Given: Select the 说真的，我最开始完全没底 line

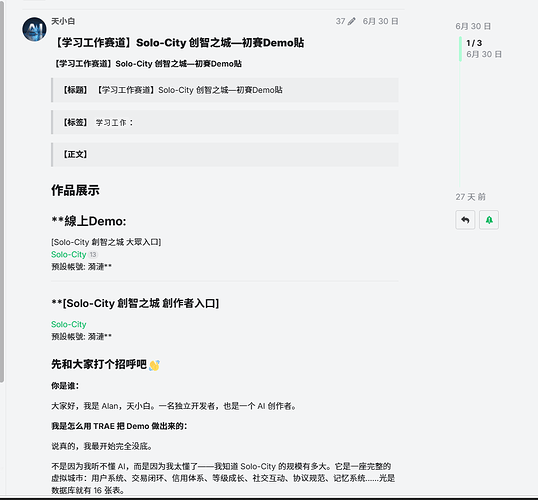Looking at the screenshot, I should 102,446.
